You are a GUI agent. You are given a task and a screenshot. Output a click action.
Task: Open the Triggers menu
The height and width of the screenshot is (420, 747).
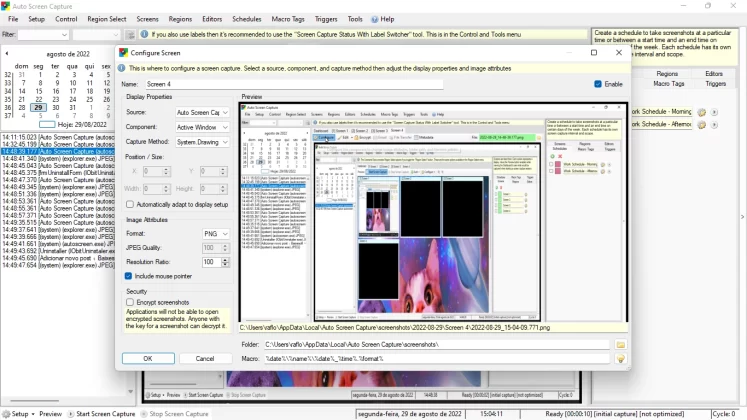326,19
